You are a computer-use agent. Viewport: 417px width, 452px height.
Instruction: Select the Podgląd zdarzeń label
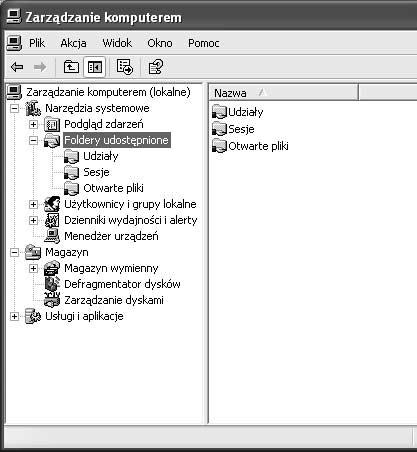pos(104,124)
